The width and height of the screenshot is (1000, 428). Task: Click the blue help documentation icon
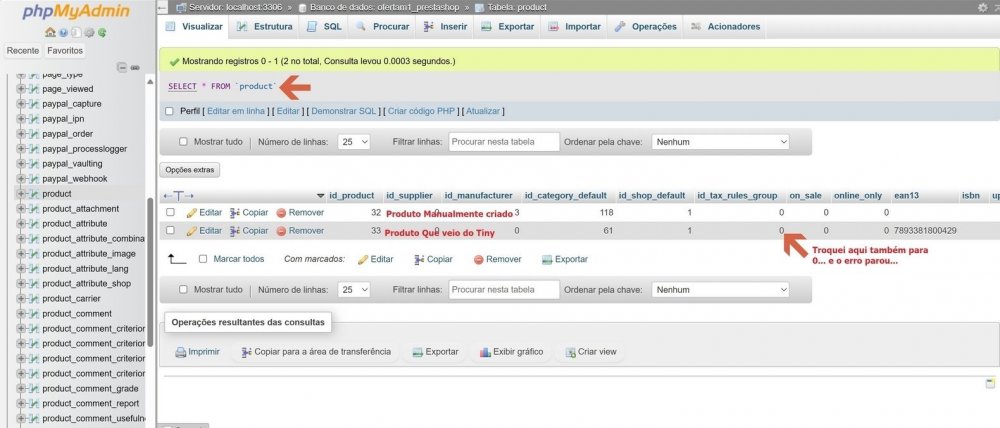pos(63,32)
